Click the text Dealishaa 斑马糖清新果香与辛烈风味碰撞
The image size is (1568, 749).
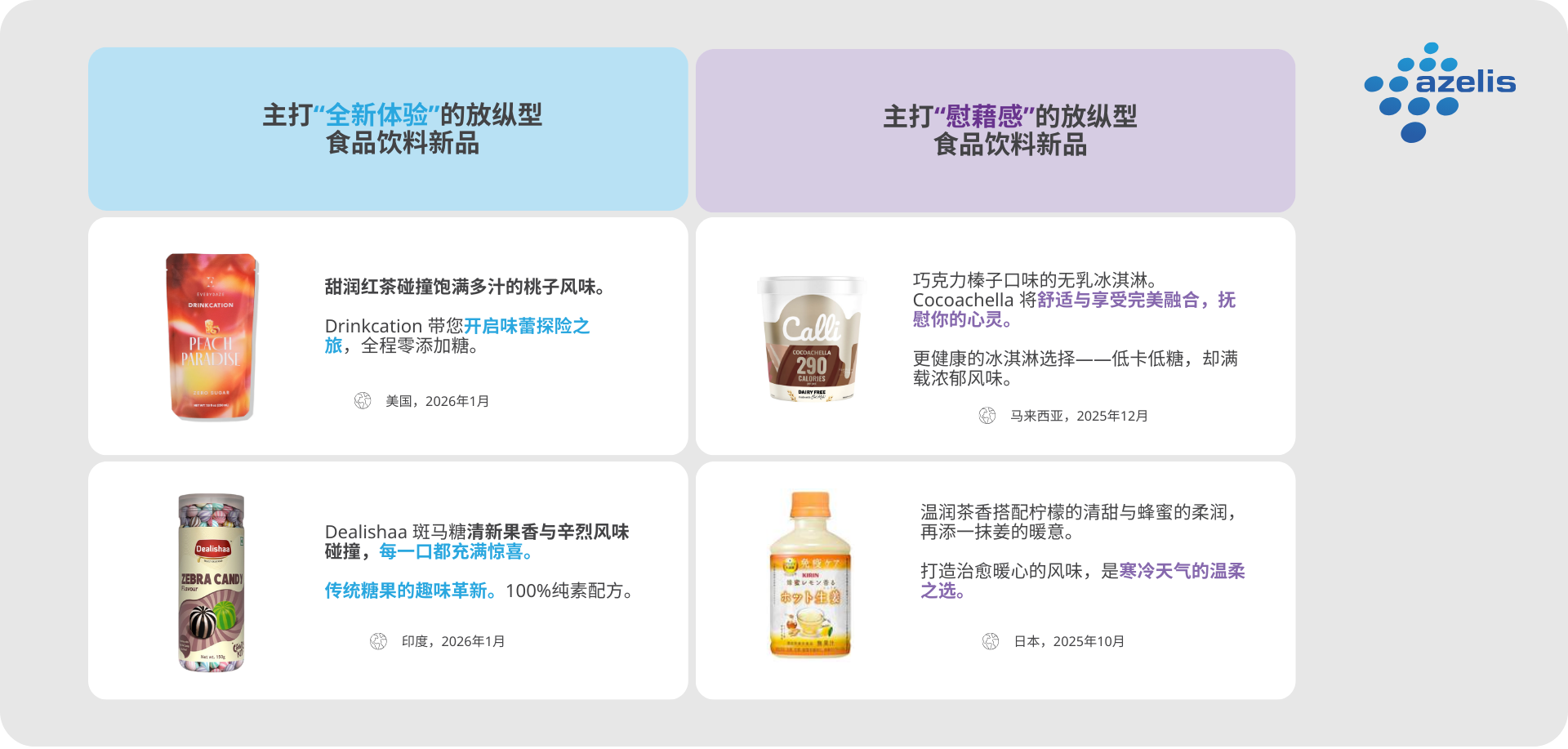[x=477, y=542]
